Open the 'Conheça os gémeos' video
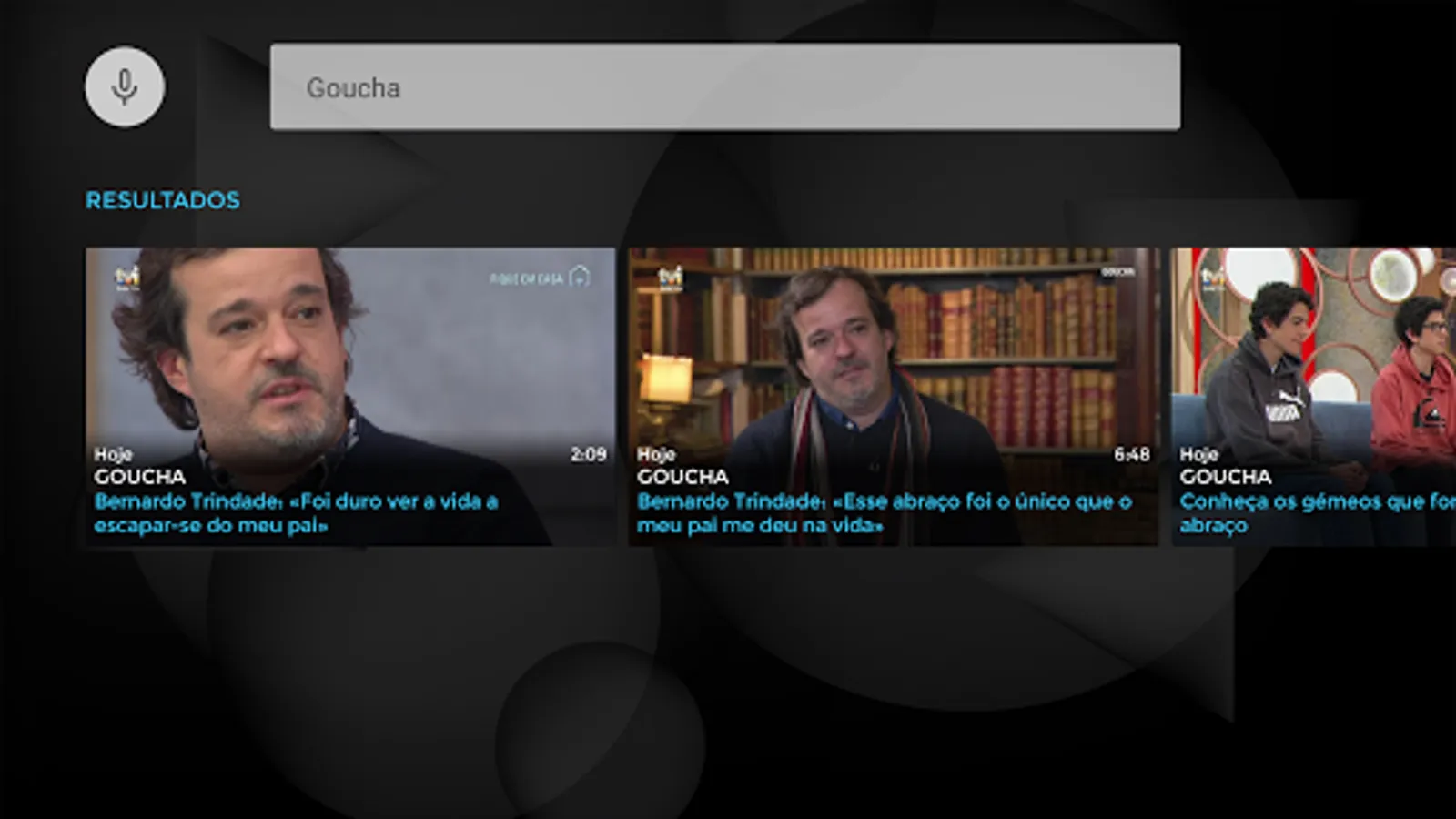 point(1313,397)
